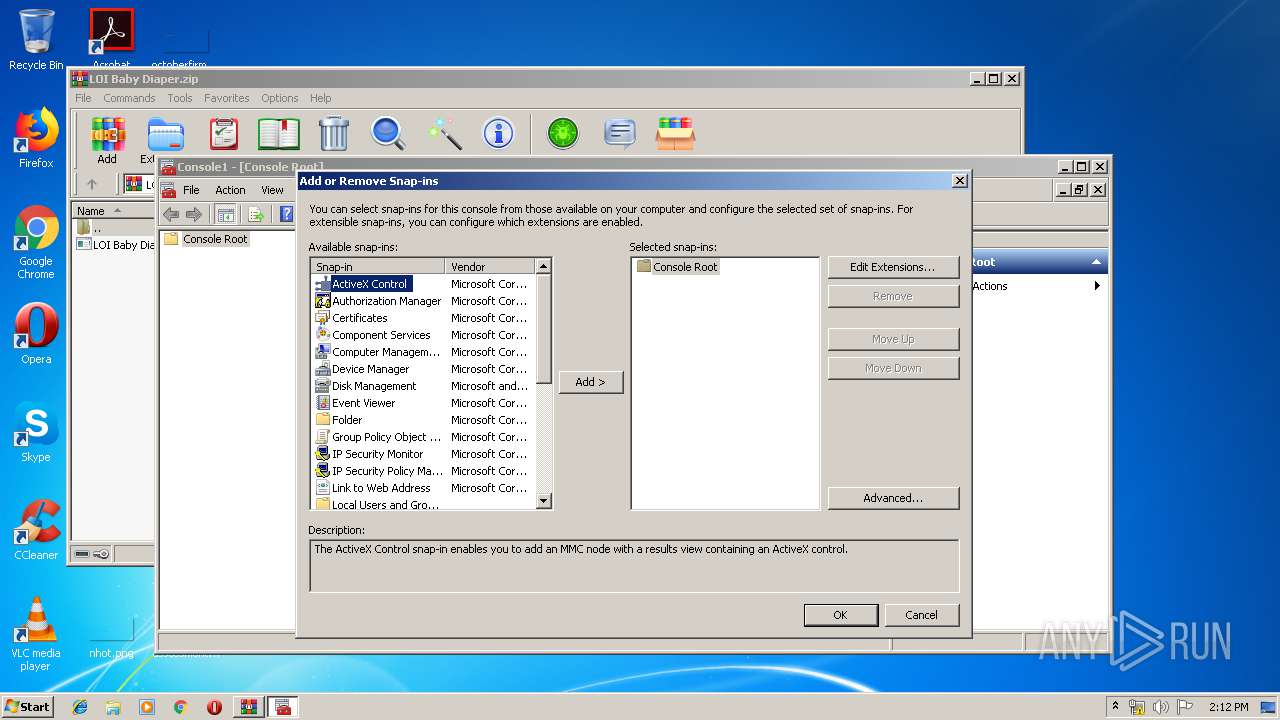Click the Export List icon in Console1 toolbar
Image resolution: width=1280 pixels, height=720 pixels.
[x=256, y=214]
